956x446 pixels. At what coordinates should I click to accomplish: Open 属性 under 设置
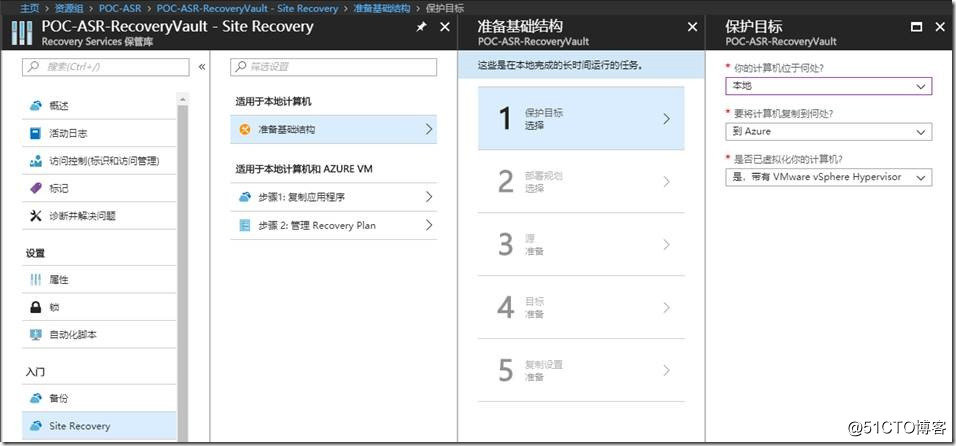pos(99,280)
